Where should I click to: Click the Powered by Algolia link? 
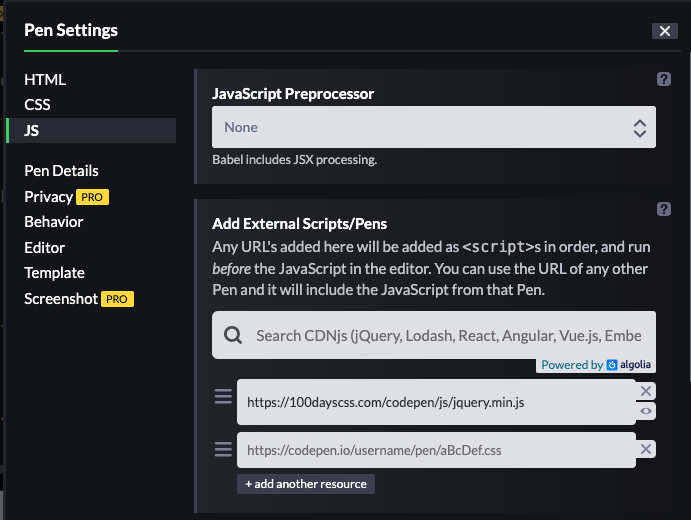click(x=597, y=365)
